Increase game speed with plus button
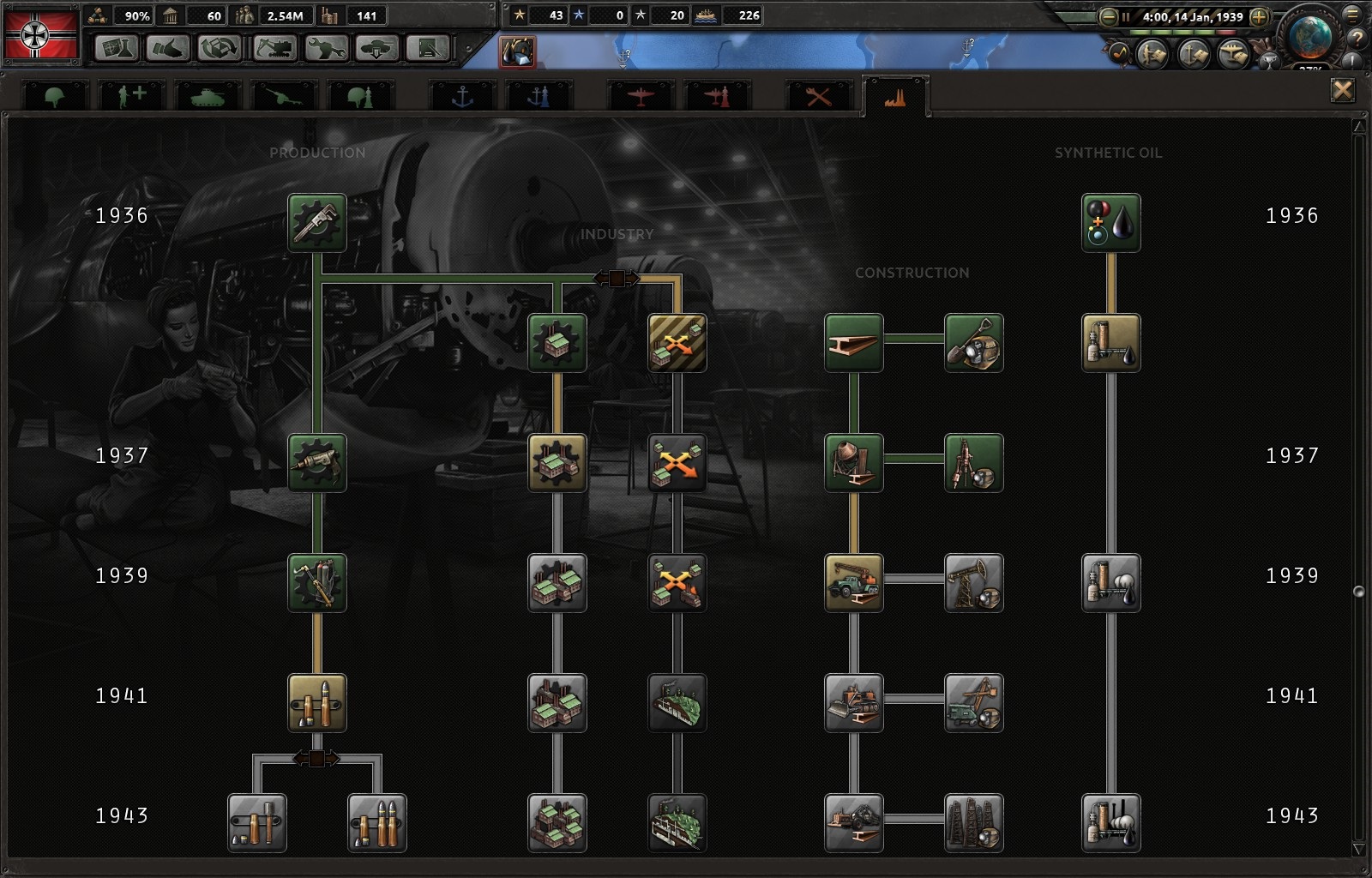The width and height of the screenshot is (1372, 878). 1259,16
